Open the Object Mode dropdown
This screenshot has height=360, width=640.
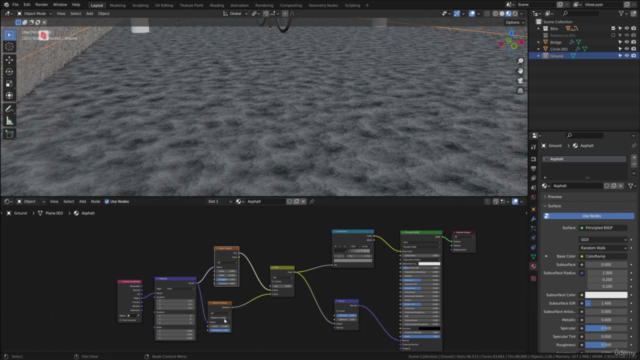(x=34, y=13)
